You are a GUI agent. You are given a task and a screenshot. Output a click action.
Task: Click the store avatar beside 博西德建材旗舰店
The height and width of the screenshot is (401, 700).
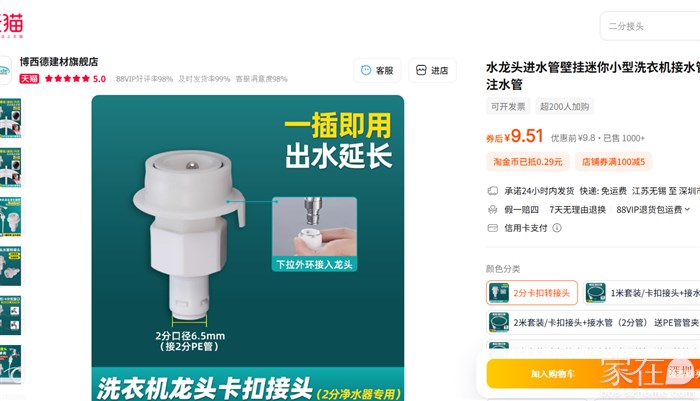(5, 70)
